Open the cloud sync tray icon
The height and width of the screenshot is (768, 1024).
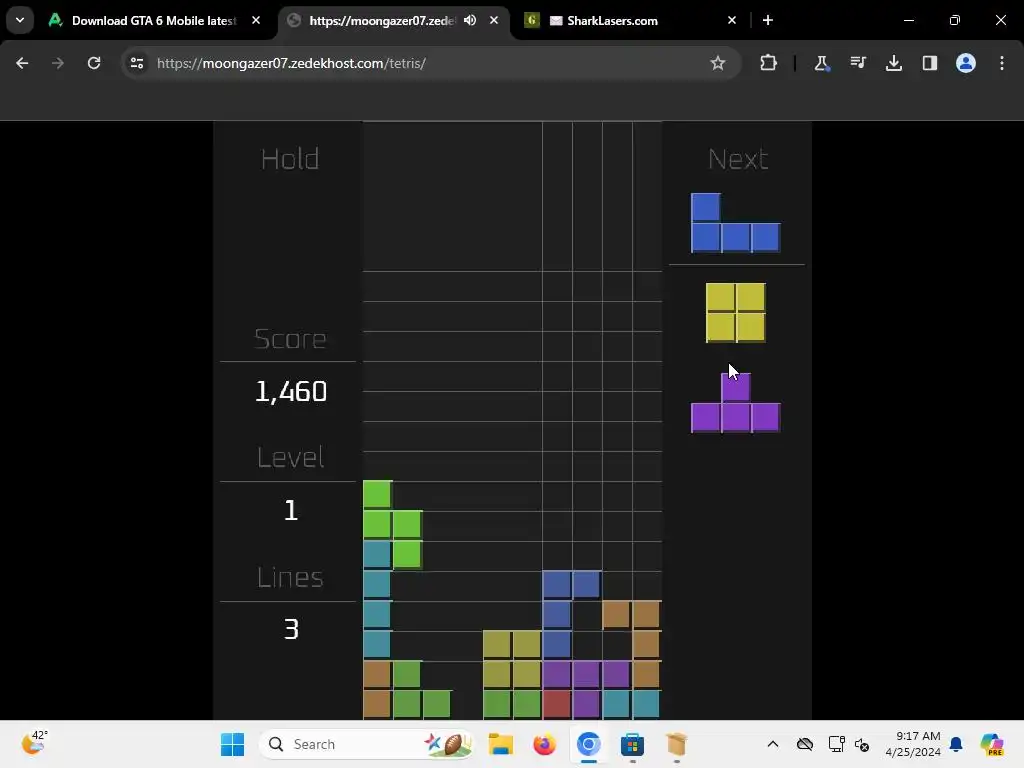pos(805,744)
